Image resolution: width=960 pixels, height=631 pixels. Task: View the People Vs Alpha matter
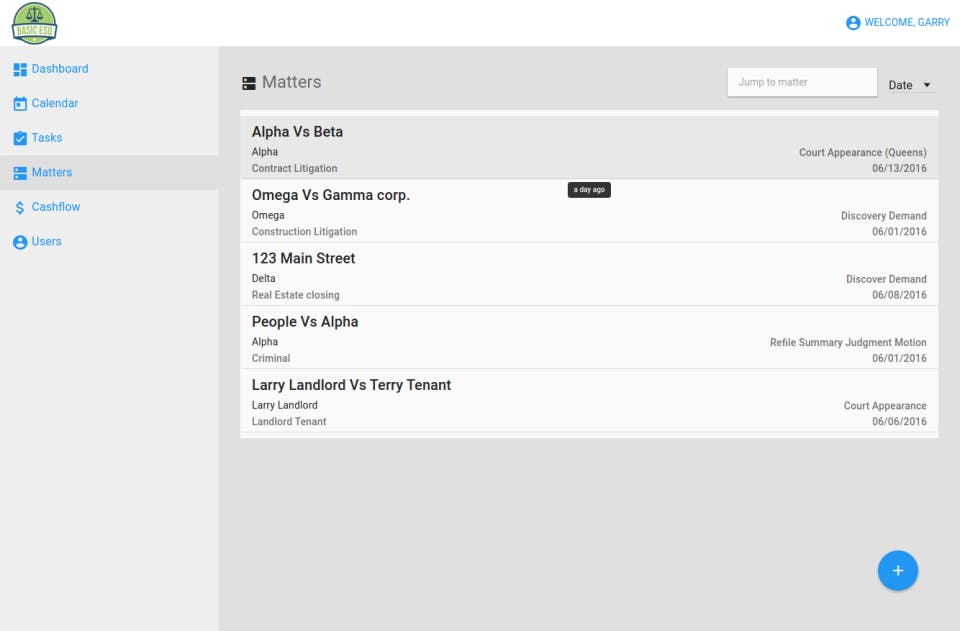coord(304,322)
